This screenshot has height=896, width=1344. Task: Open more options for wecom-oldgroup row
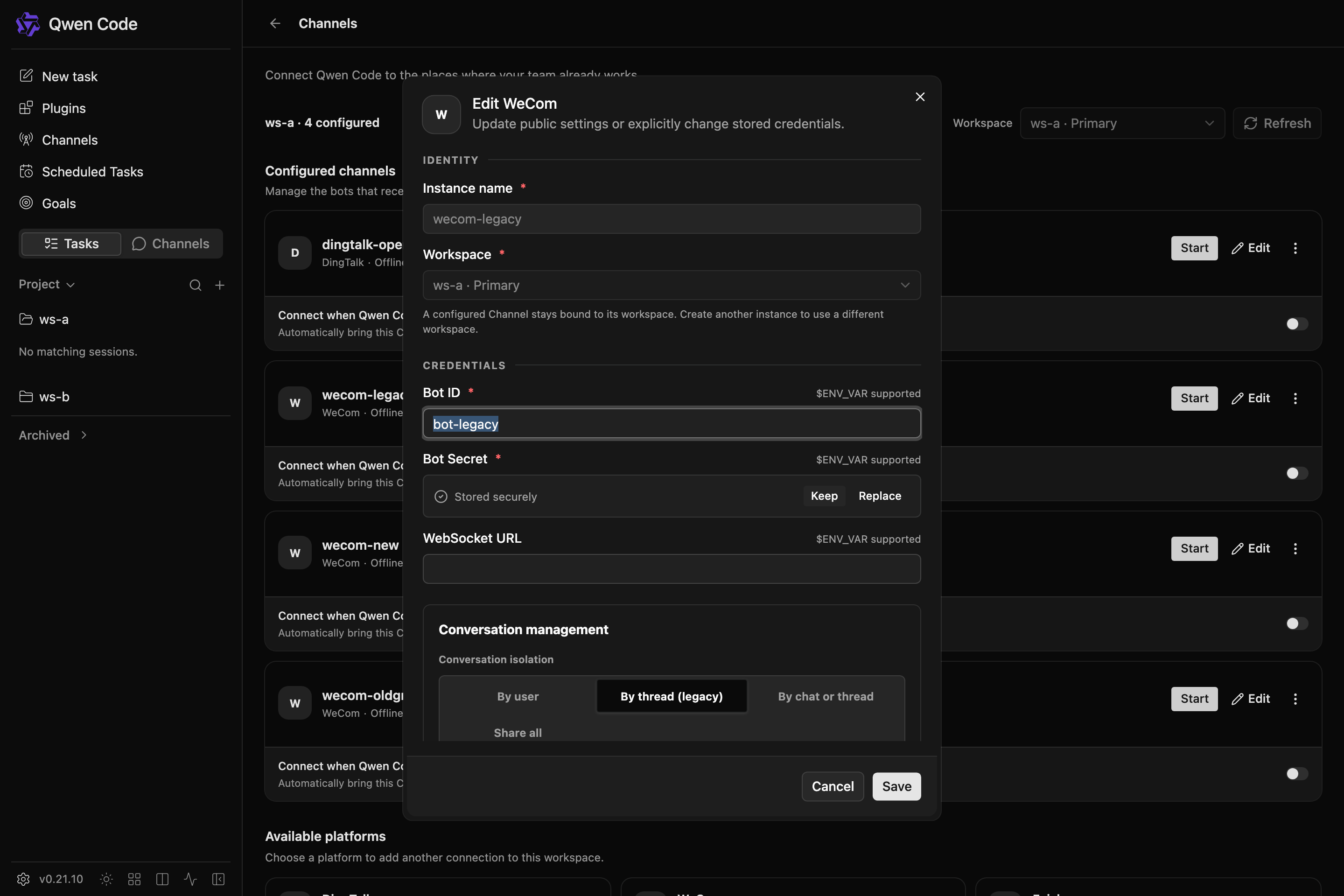[x=1295, y=699]
